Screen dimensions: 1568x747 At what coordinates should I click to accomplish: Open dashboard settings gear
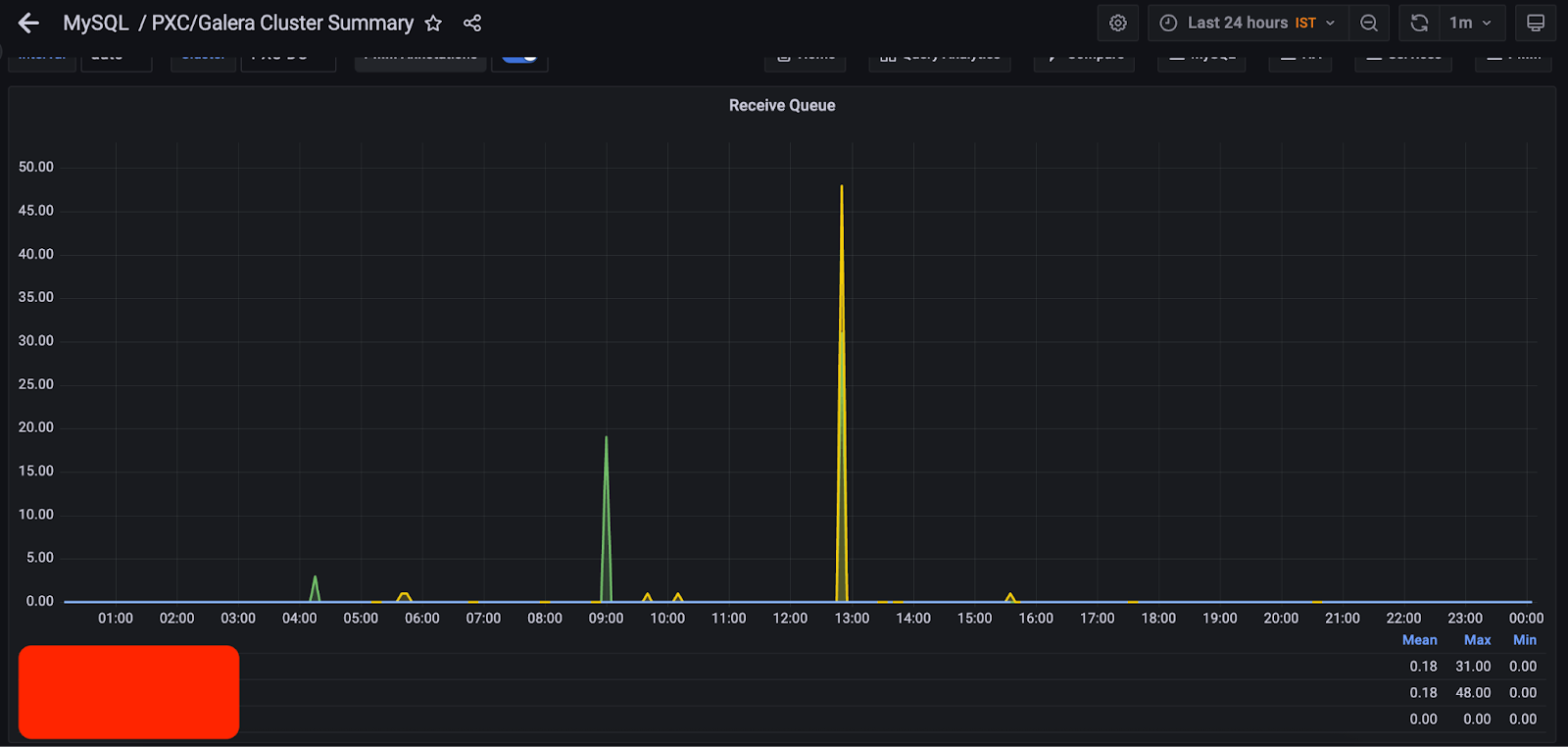tap(1118, 23)
